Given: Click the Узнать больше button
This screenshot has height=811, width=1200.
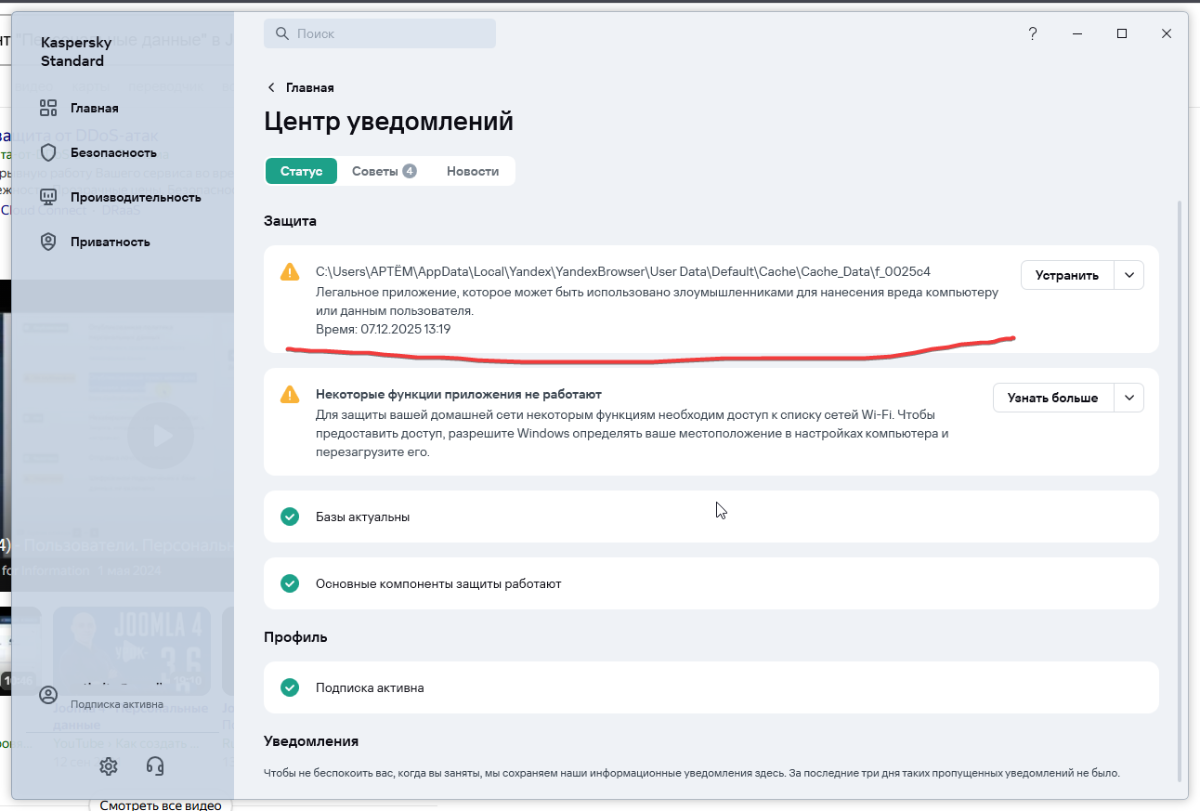Looking at the screenshot, I should 1053,398.
